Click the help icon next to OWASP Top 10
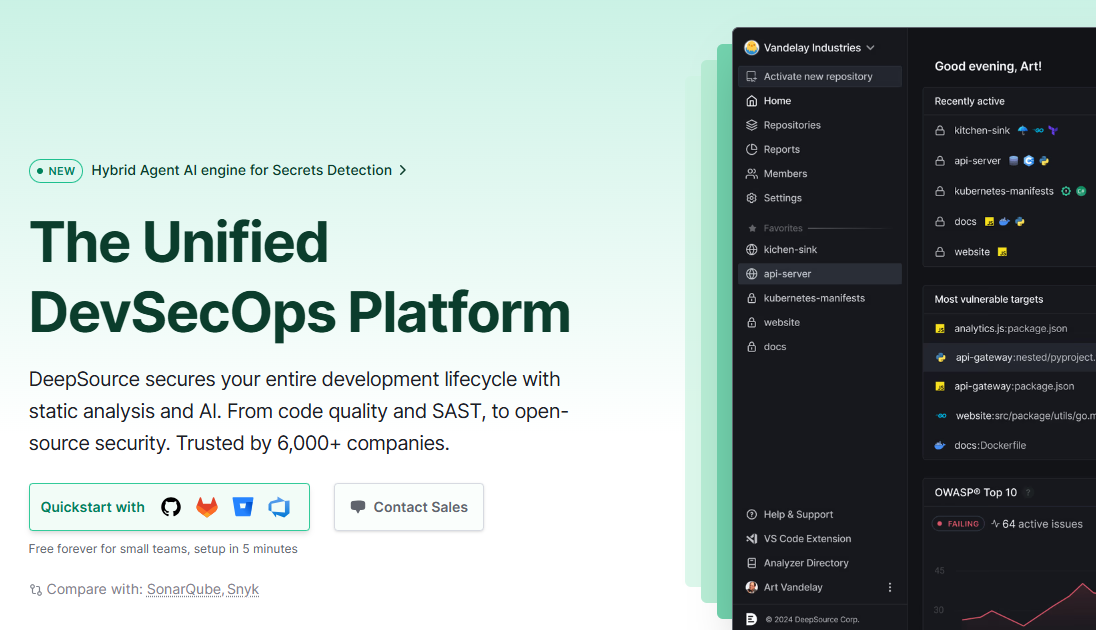The height and width of the screenshot is (630, 1096). [x=1028, y=492]
